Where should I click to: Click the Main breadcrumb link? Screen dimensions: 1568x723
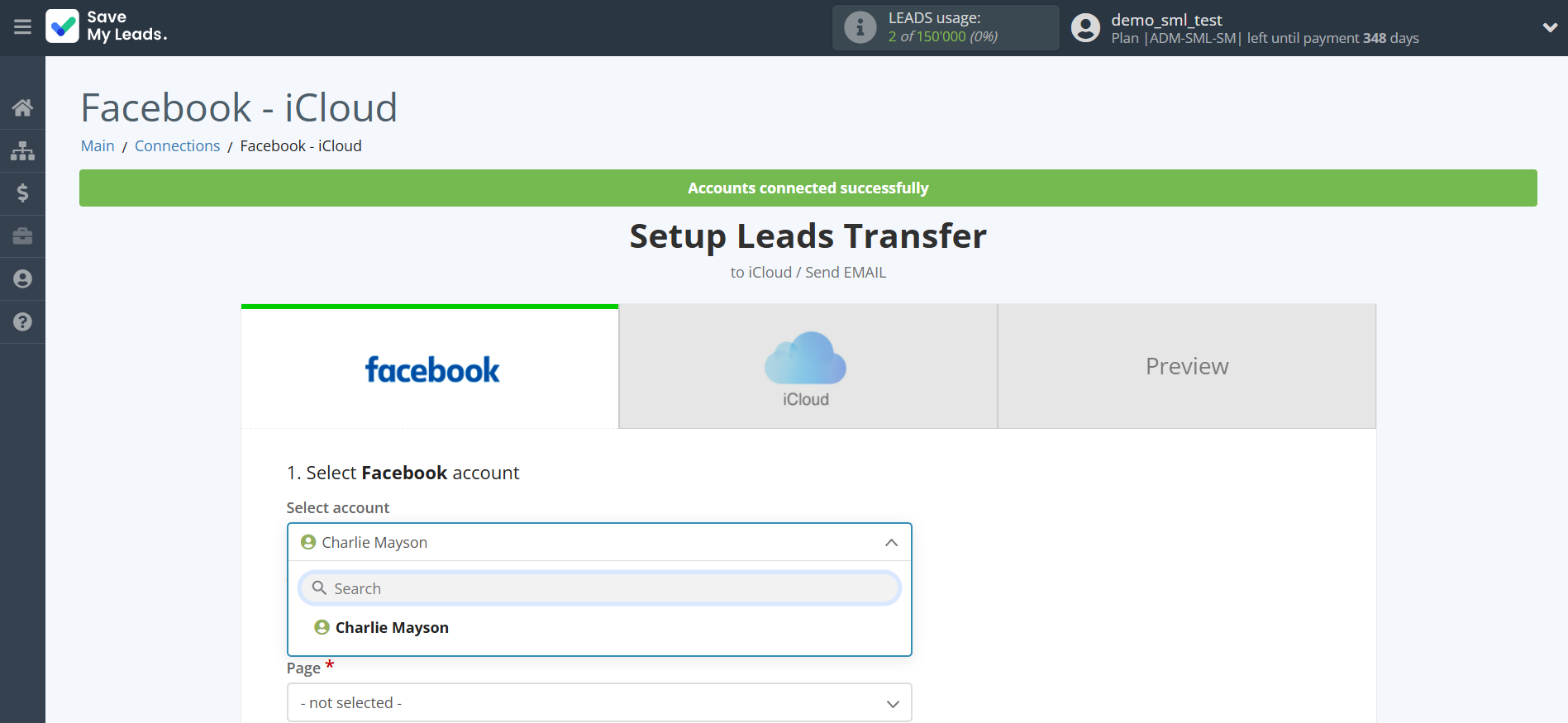98,146
